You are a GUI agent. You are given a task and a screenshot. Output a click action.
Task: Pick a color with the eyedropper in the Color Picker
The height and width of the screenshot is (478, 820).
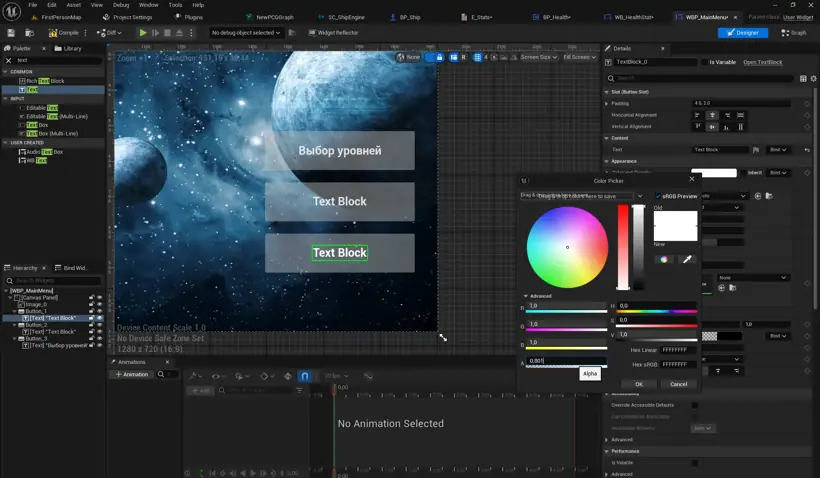pos(687,259)
